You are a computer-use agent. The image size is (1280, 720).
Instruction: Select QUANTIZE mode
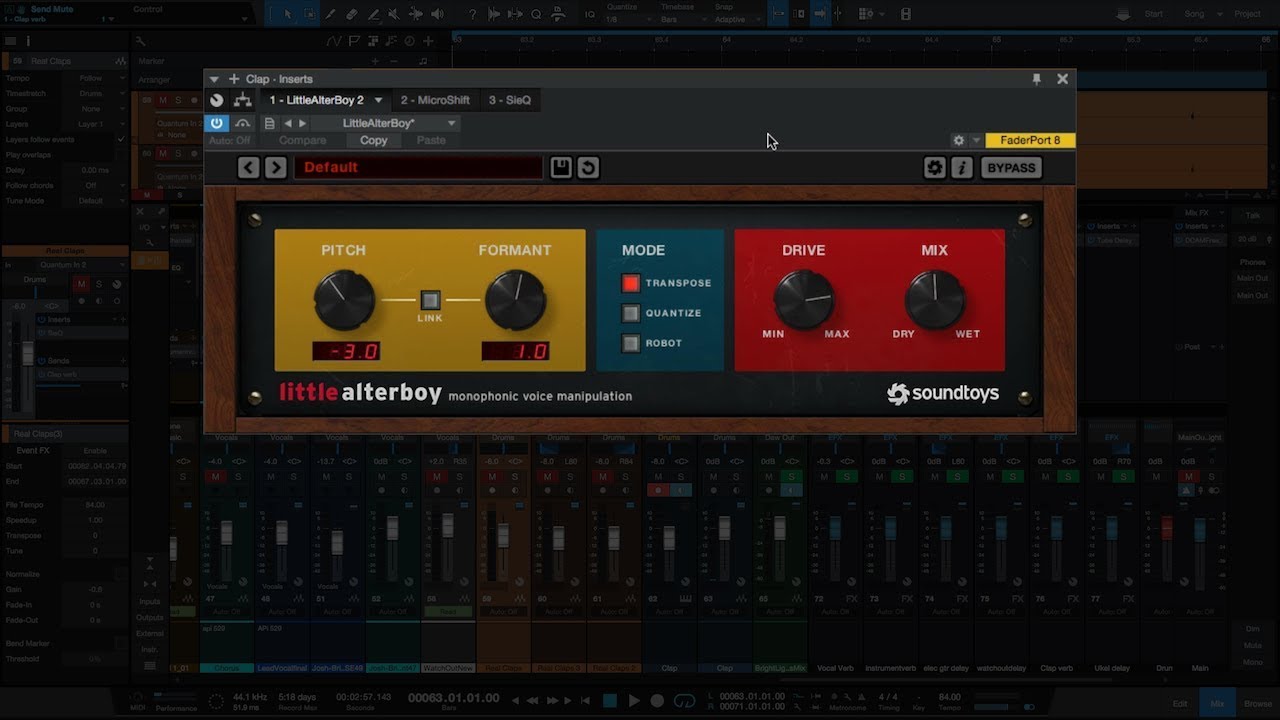tap(631, 313)
